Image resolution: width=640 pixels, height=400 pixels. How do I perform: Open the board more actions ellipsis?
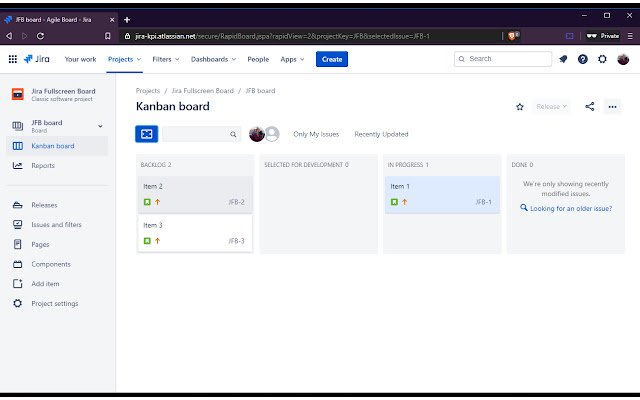pyautogui.click(x=612, y=107)
